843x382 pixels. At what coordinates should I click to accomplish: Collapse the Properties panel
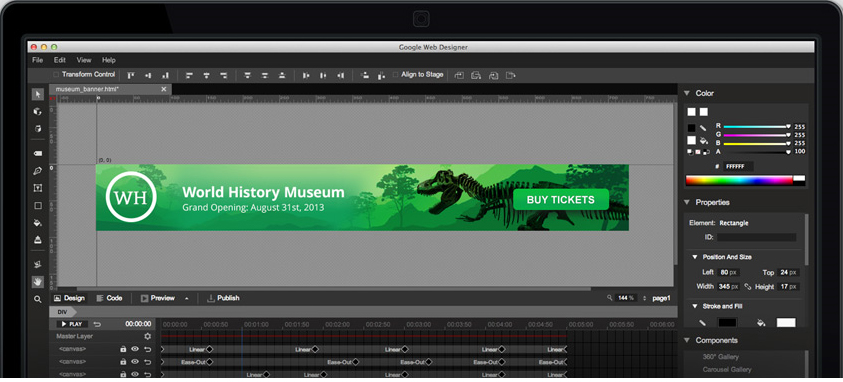pos(687,203)
